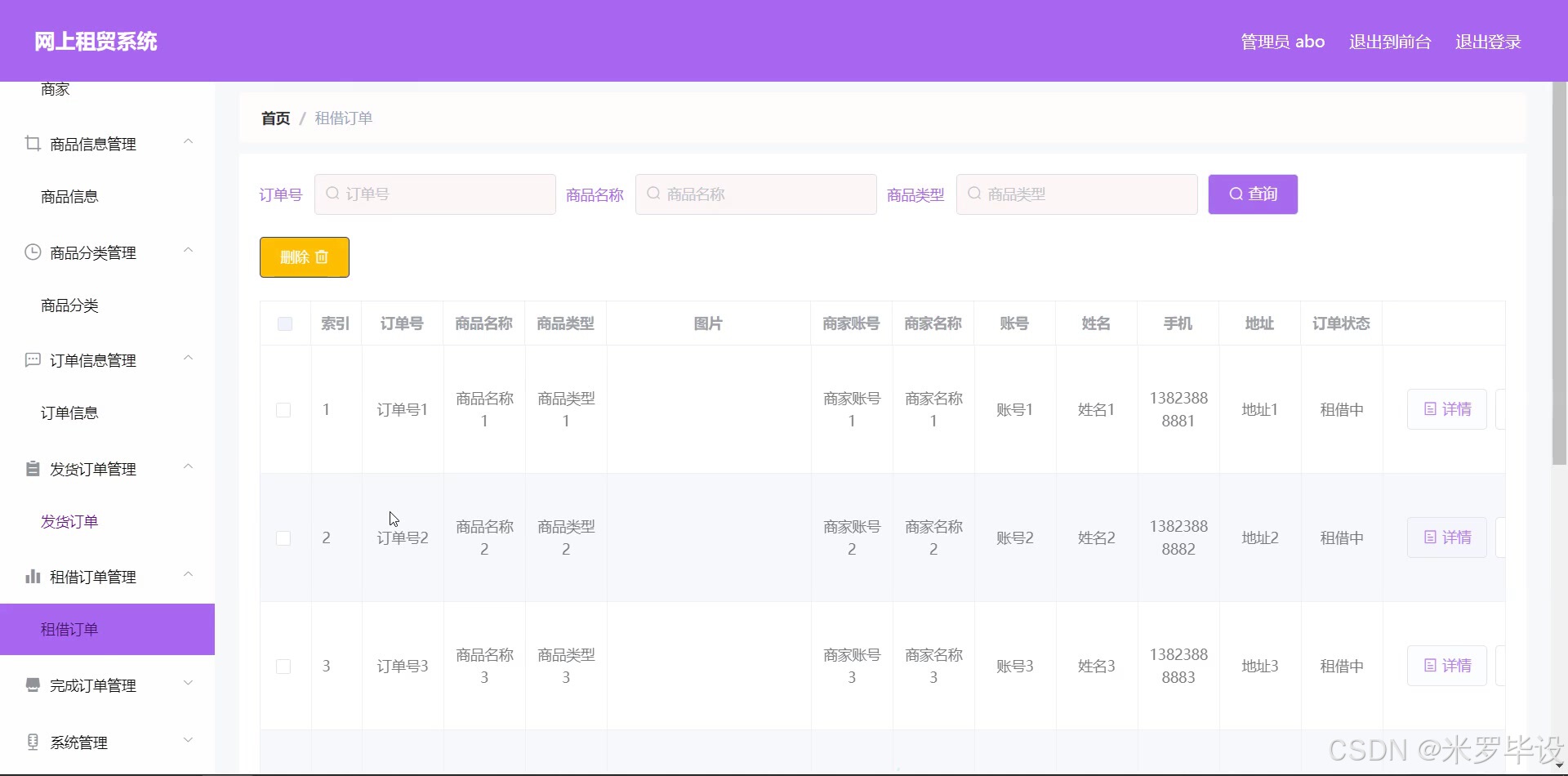Click the inbox icon beside 完成订单管理
Image resolution: width=1568 pixels, height=776 pixels.
33,685
